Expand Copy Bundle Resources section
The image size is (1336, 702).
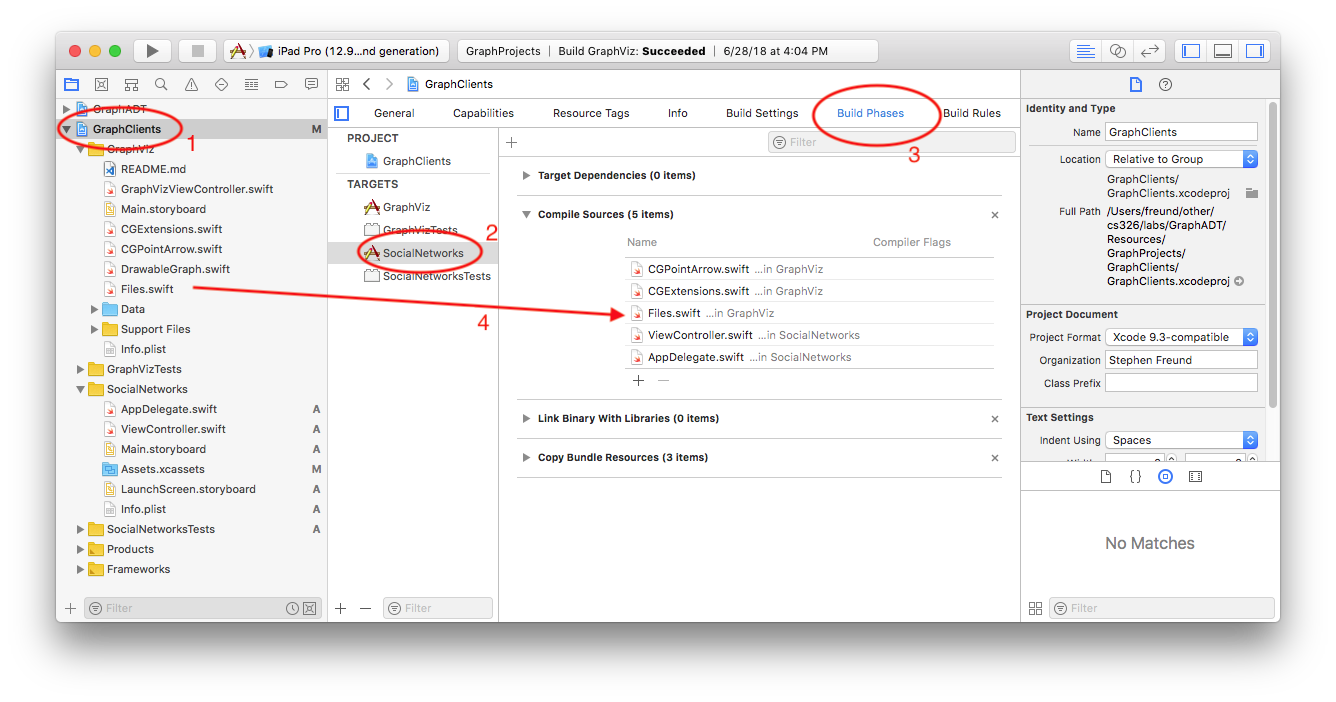[x=526, y=457]
